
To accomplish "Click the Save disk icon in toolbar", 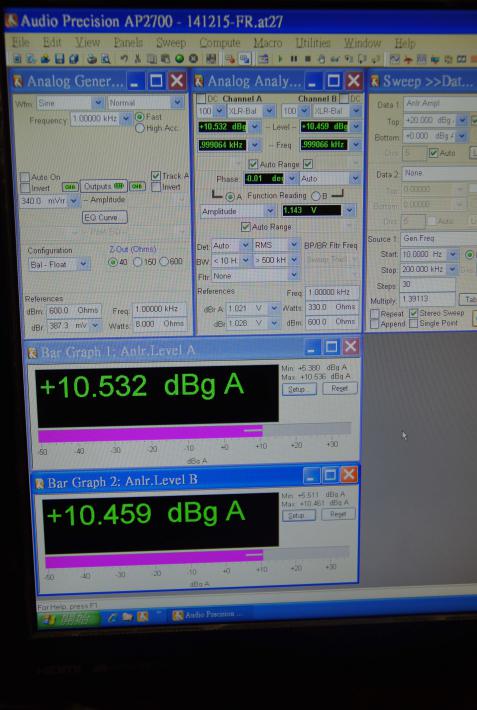I will (x=59, y=59).
